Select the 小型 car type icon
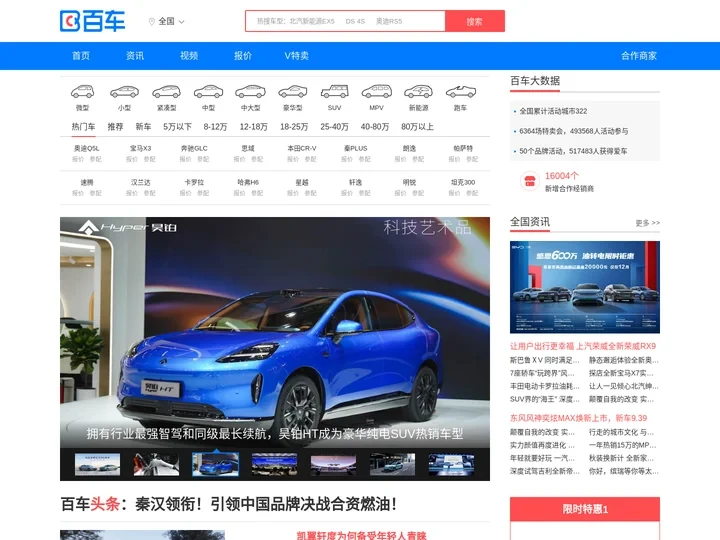The height and width of the screenshot is (540, 720). coord(124,92)
